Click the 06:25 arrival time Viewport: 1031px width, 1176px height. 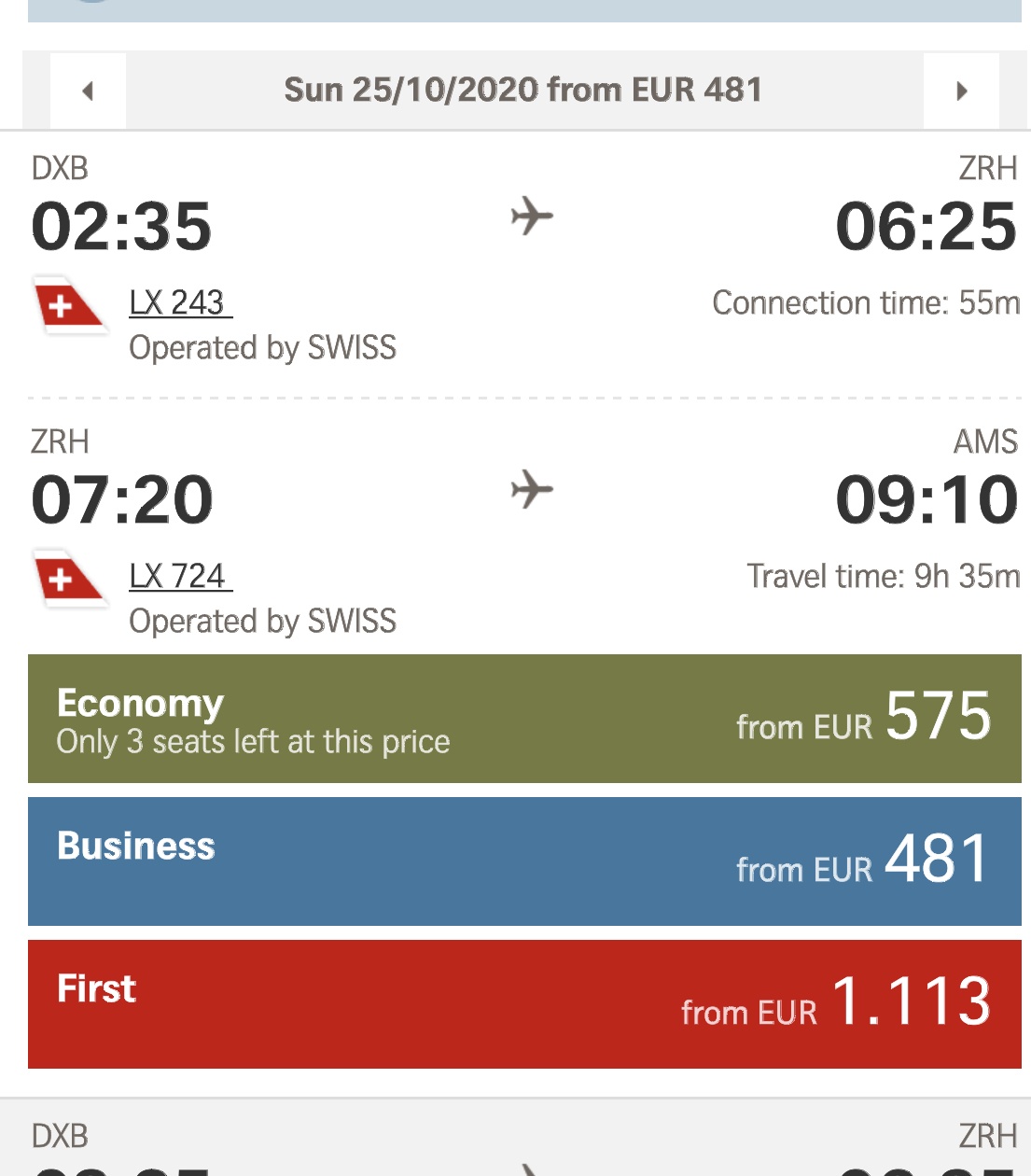point(926,227)
